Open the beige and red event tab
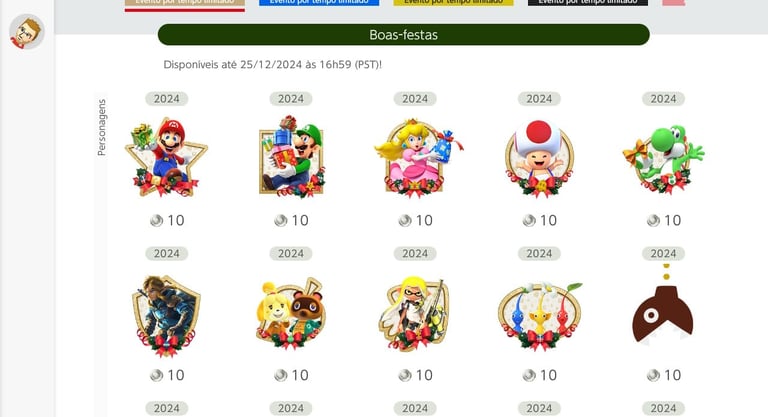The image size is (768, 417). point(185,5)
